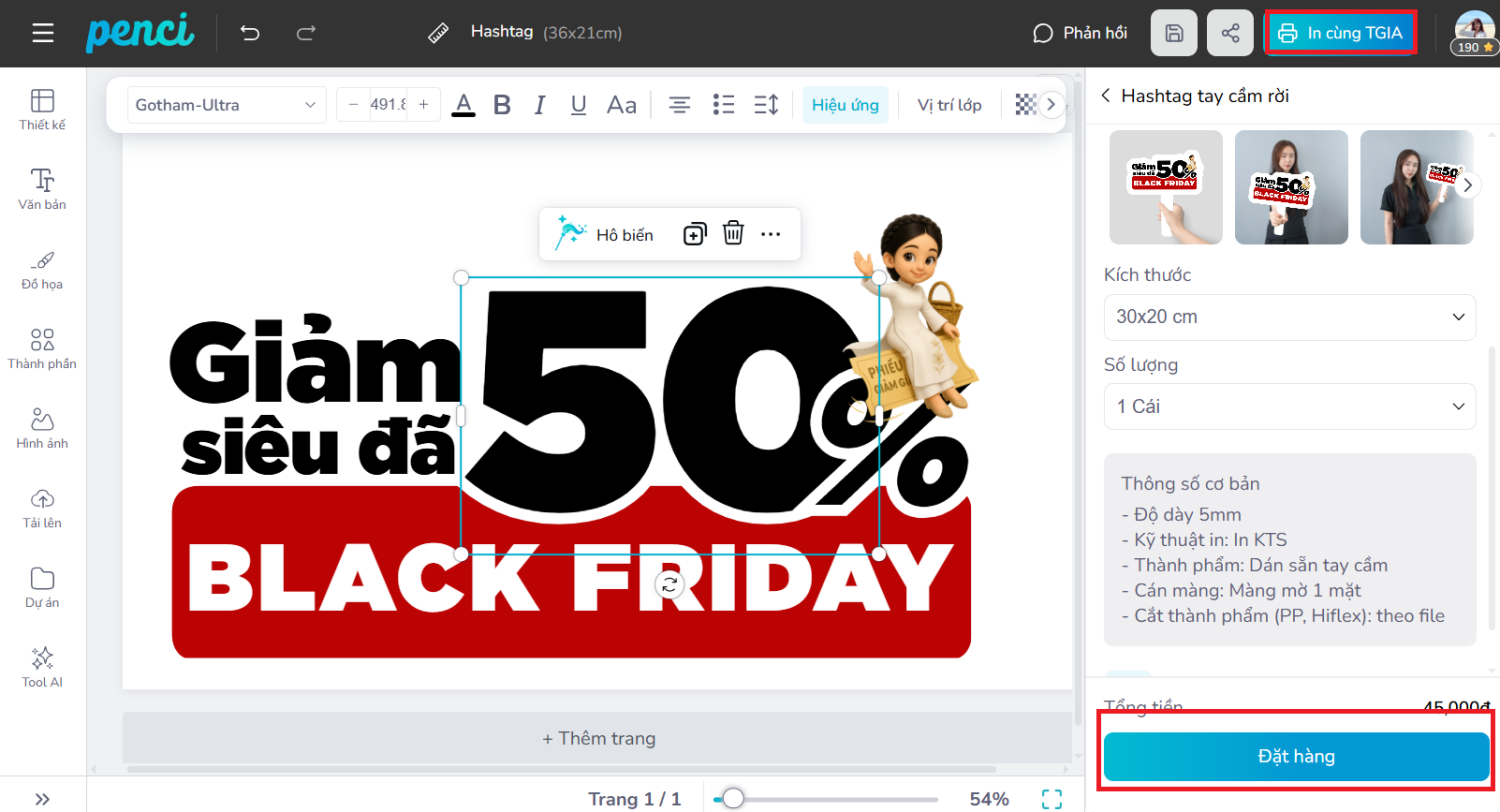1500x812 pixels.
Task: Duplicate the selected element
Action: (x=694, y=234)
